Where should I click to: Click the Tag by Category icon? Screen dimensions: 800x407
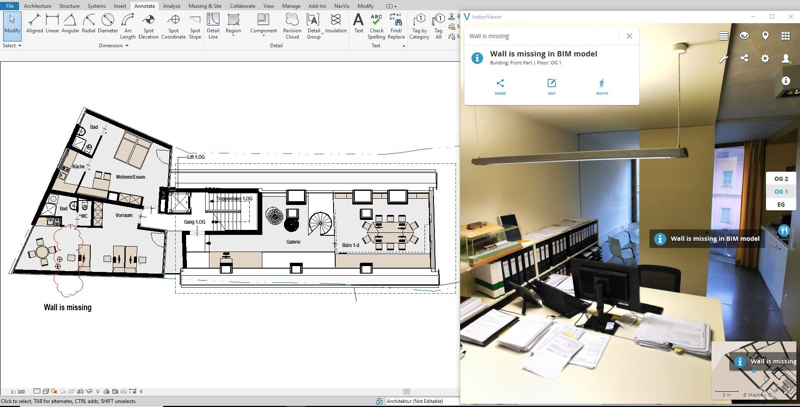[419, 27]
